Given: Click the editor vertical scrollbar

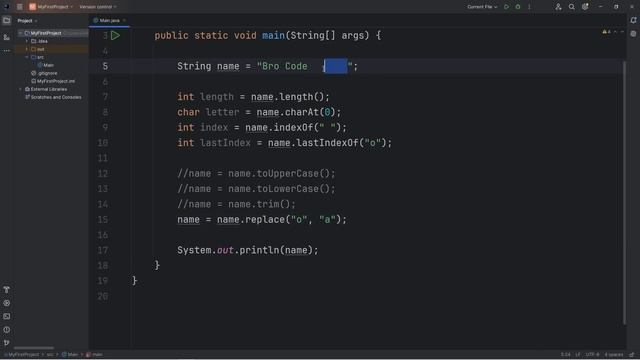Looking at the screenshot, I should (624, 192).
